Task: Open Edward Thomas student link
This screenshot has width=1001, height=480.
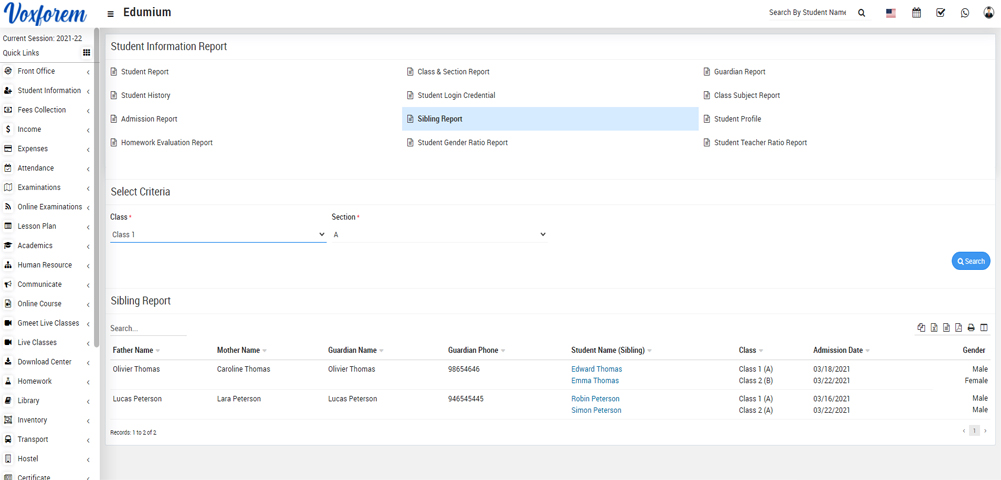Action: tap(596, 369)
